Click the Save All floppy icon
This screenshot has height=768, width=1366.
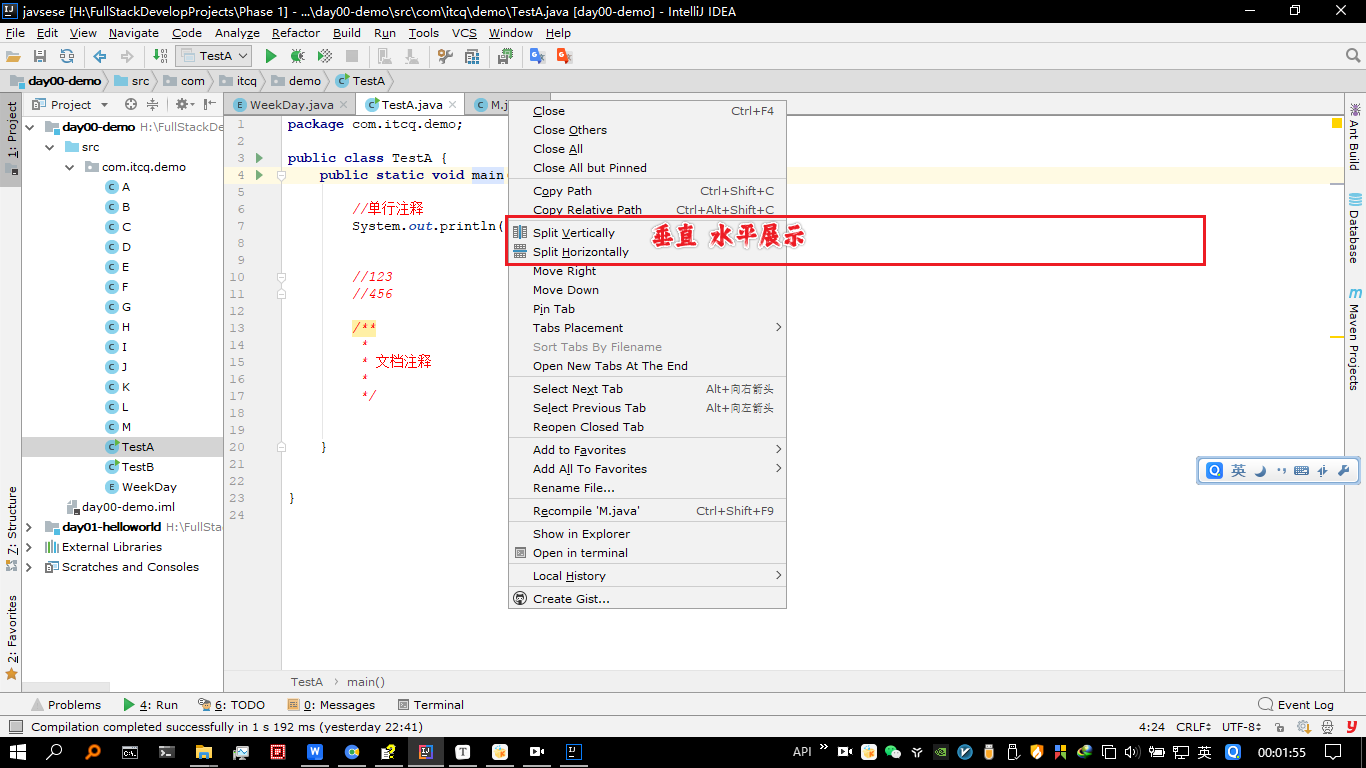pyautogui.click(x=40, y=56)
